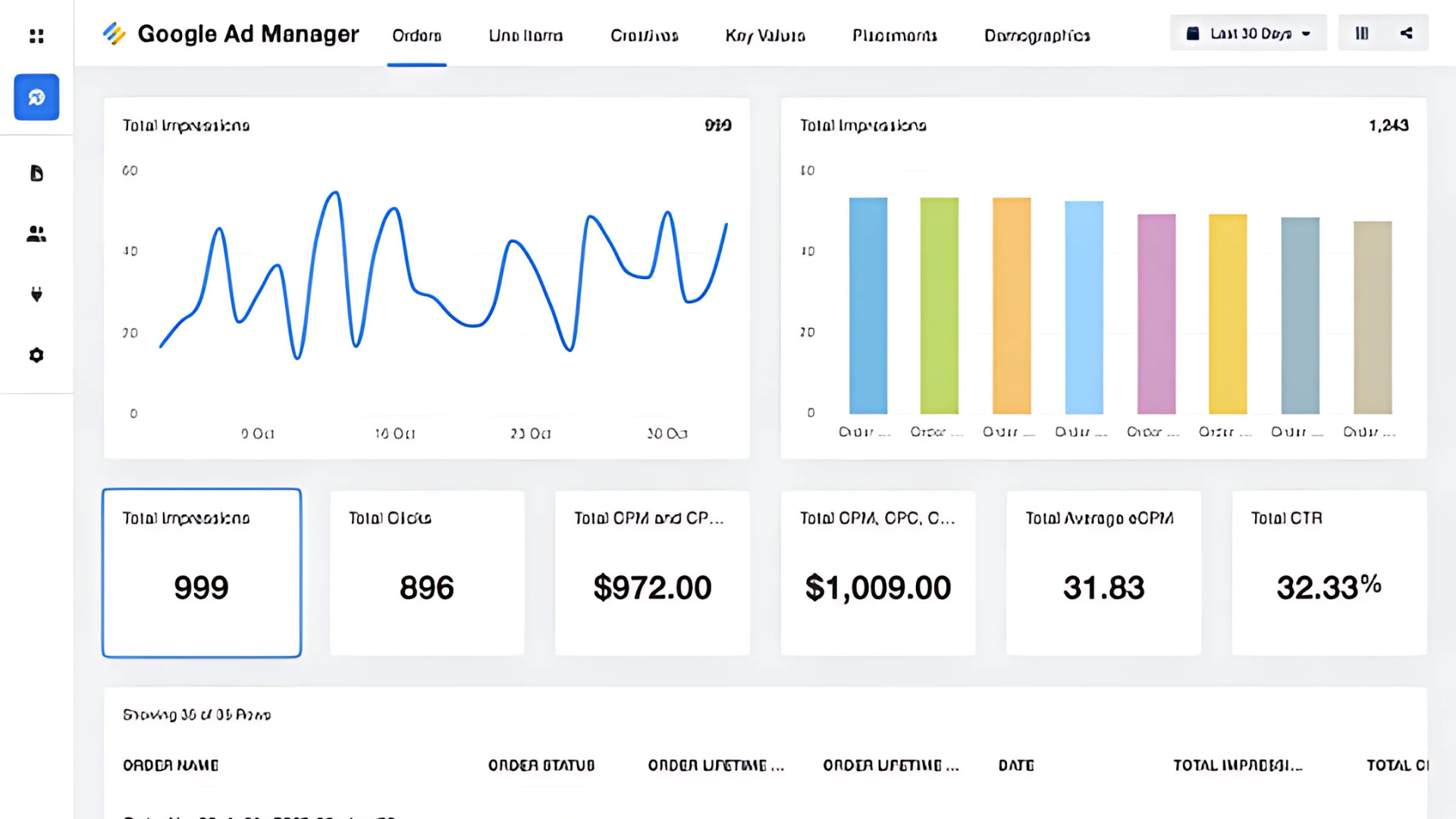Switch to the Key Values tab
Screen dimensions: 1456x819
click(765, 36)
